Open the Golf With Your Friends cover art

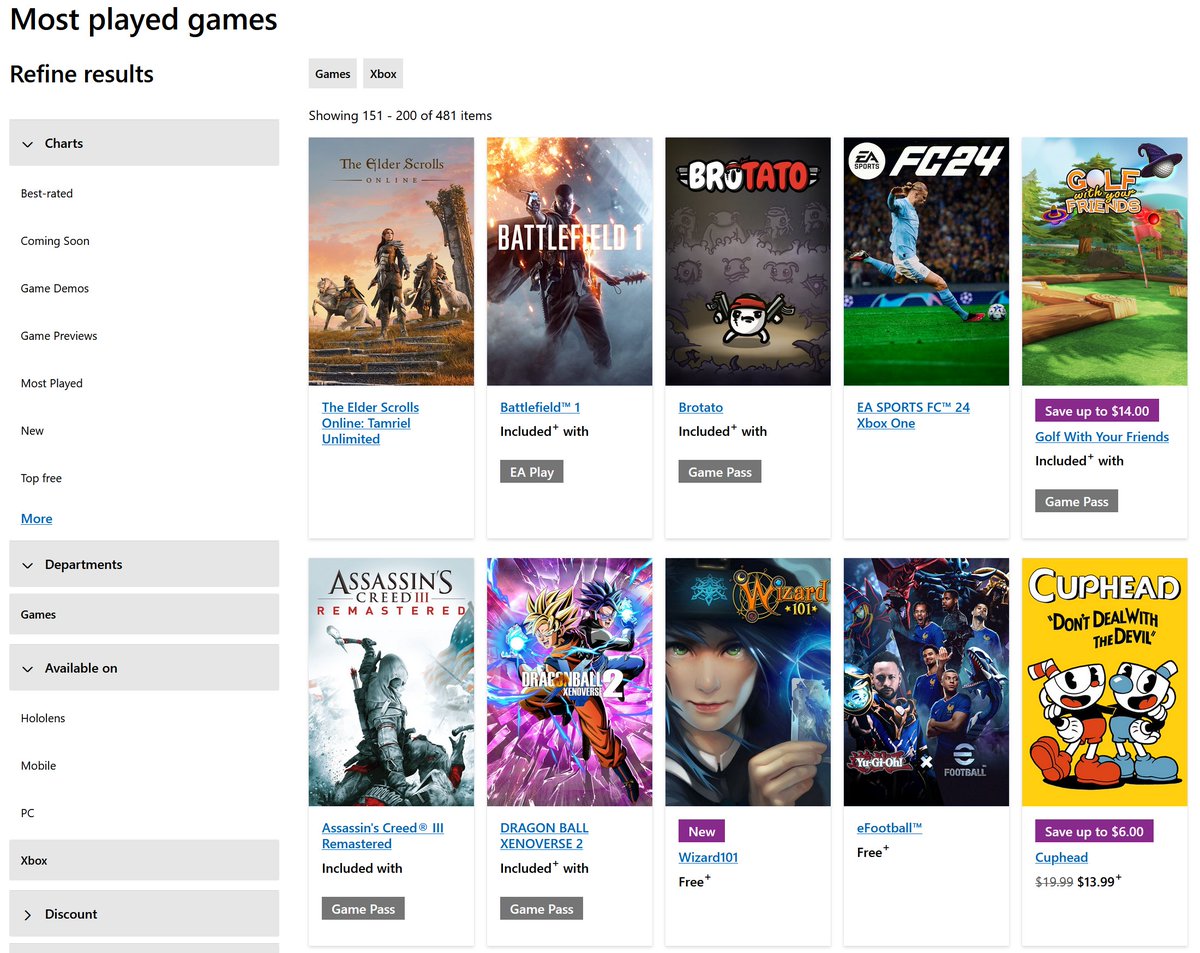[x=1105, y=261]
